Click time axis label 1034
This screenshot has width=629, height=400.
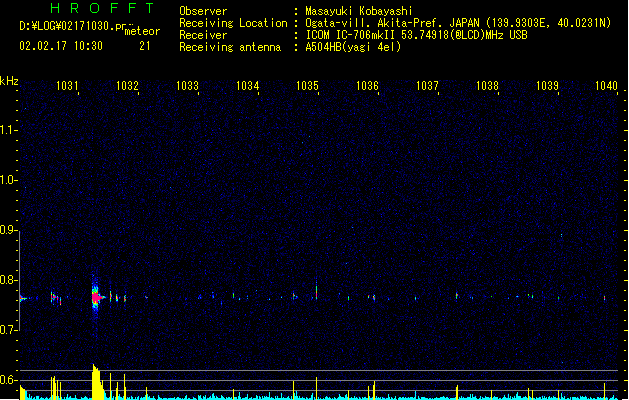(x=248, y=85)
